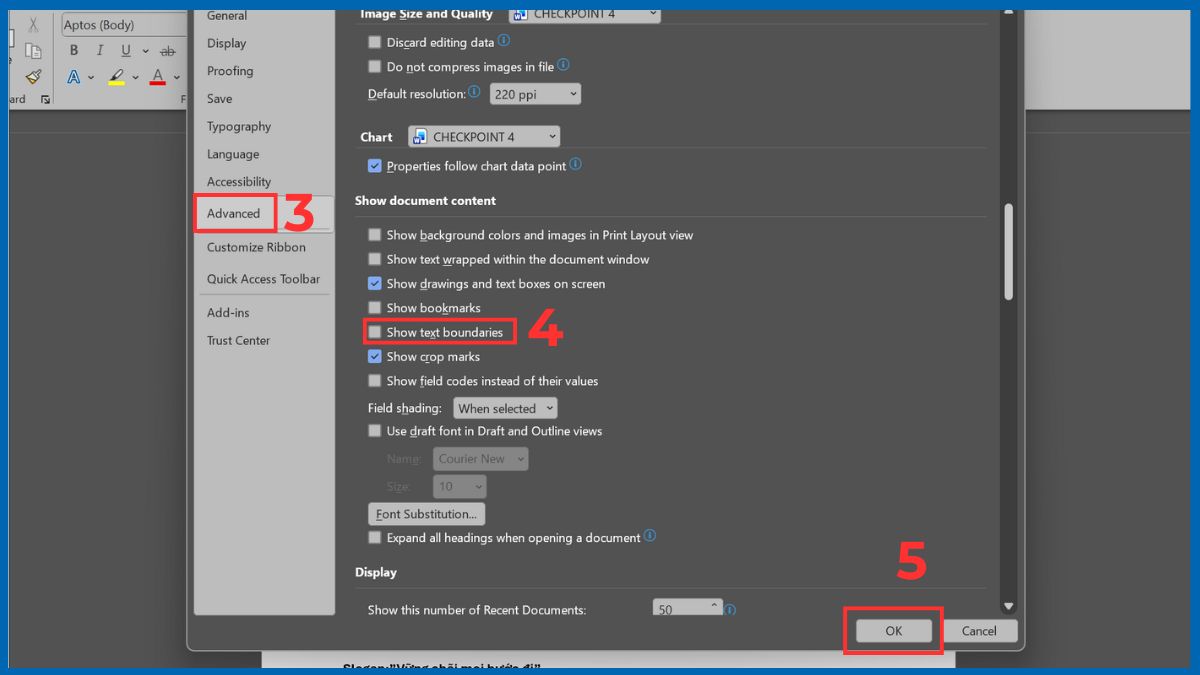
Task: Select the Proofing options category
Action: click(230, 71)
